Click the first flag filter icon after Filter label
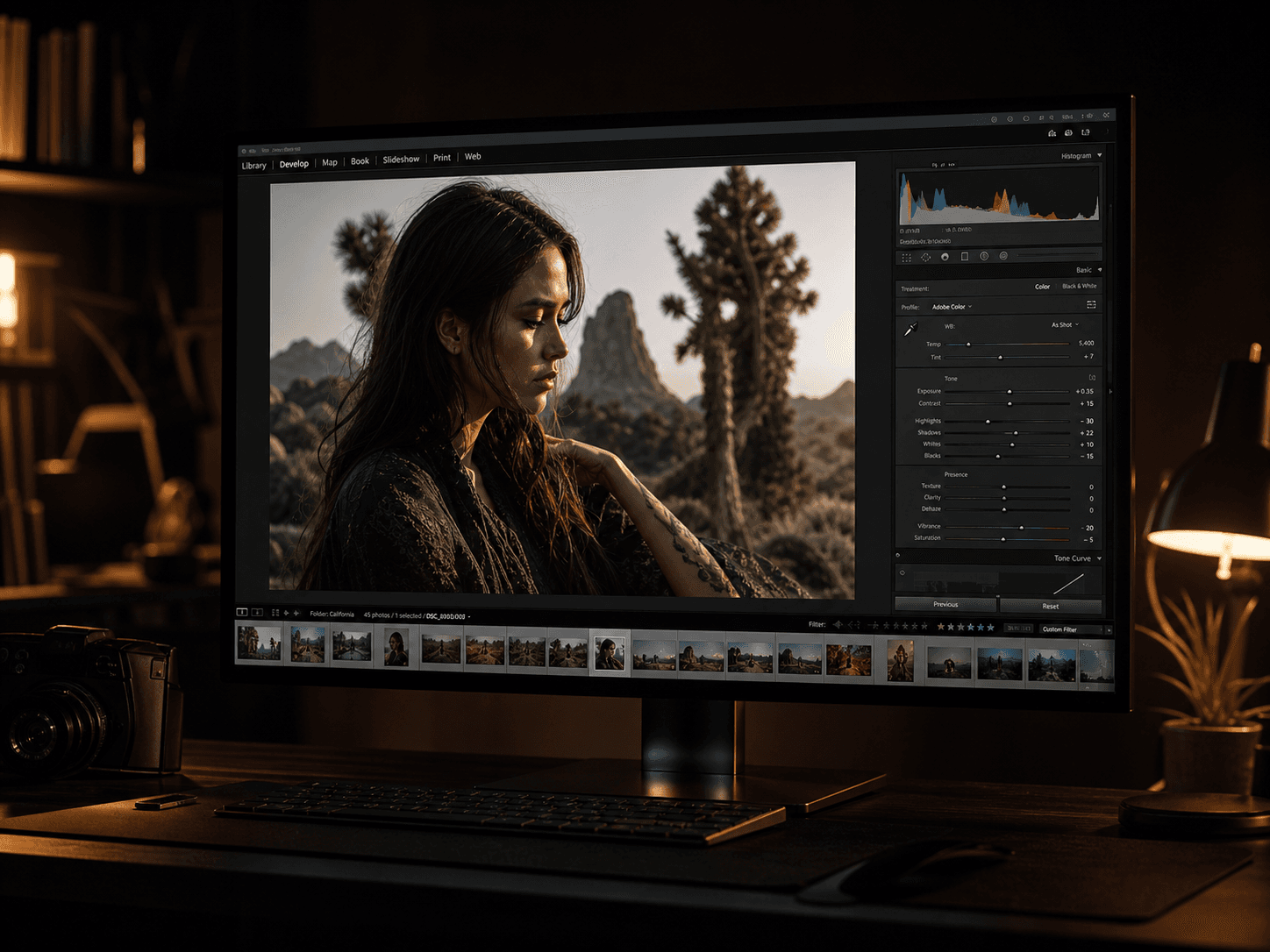The width and height of the screenshot is (1270, 952). 838,624
